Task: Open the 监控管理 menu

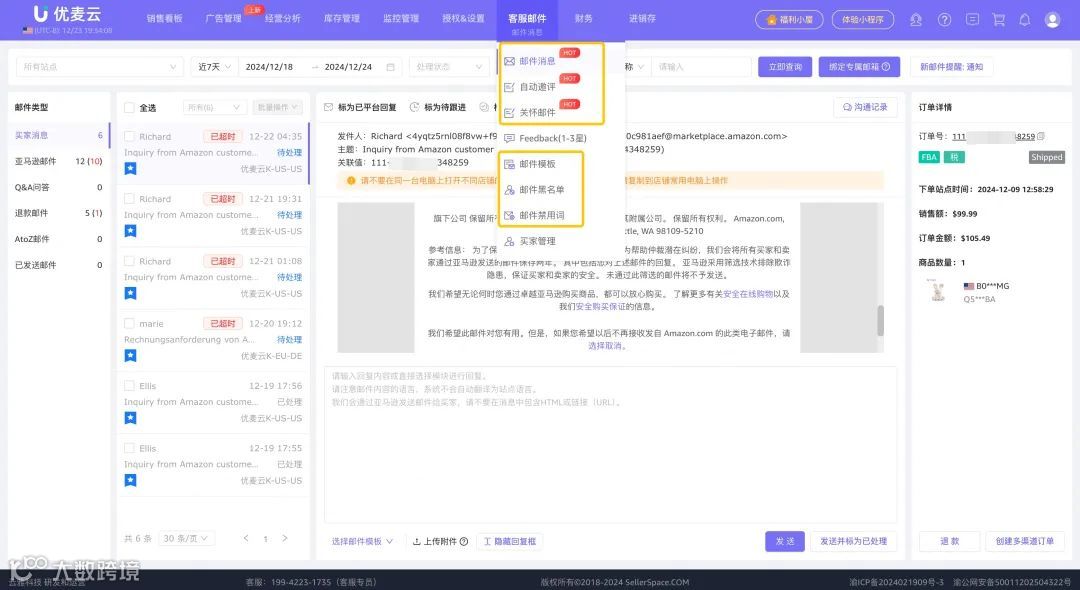Action: 401,19
